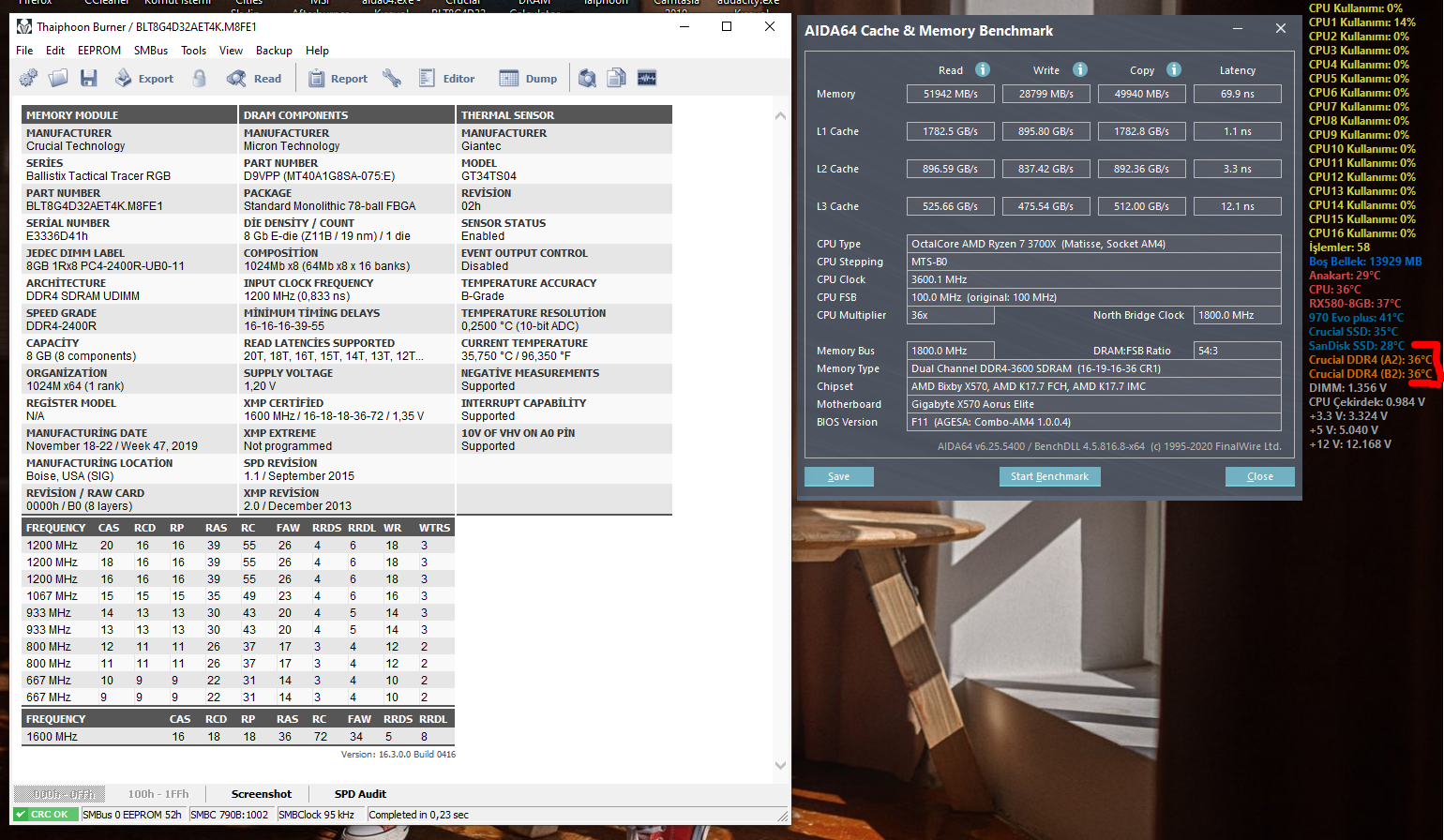1444x840 pixels.
Task: Click the Thaiphoon Burner title bar app icon
Action: pos(24,26)
